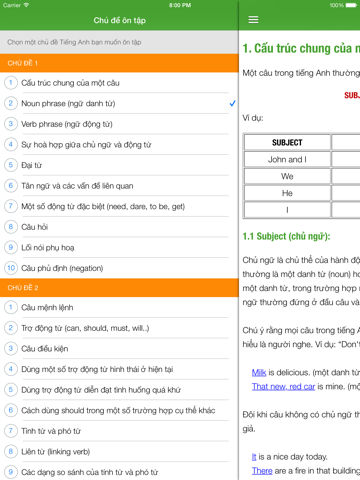Screen dimensions: 360x480
Task: Select Sự hoà hợp giữa chủ ngữ và động từ
Action: click(x=119, y=145)
